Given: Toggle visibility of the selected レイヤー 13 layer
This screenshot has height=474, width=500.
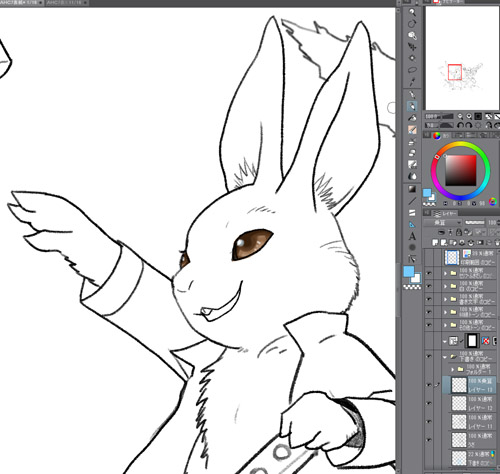Looking at the screenshot, I should pyautogui.click(x=429, y=385).
